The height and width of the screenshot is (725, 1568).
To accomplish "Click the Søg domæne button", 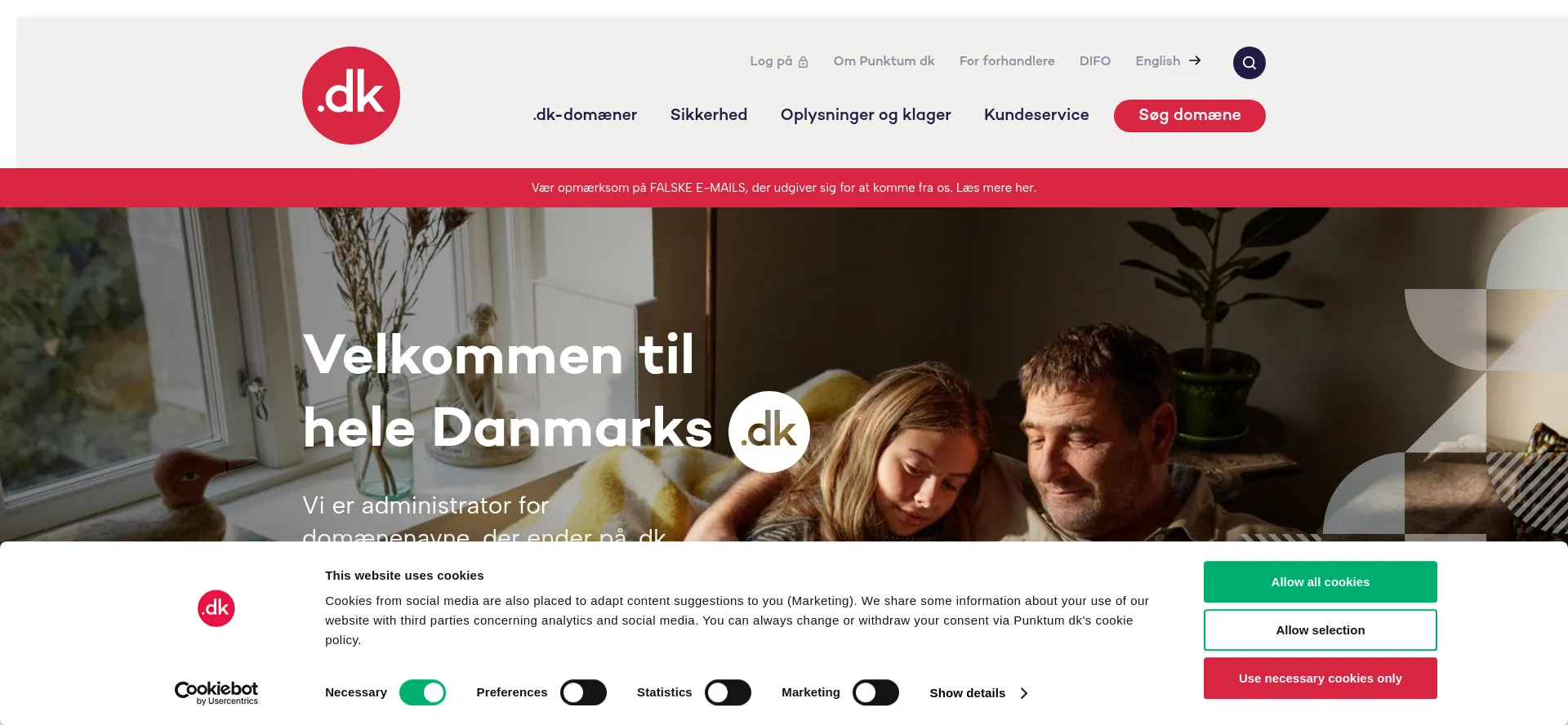I will (1190, 116).
